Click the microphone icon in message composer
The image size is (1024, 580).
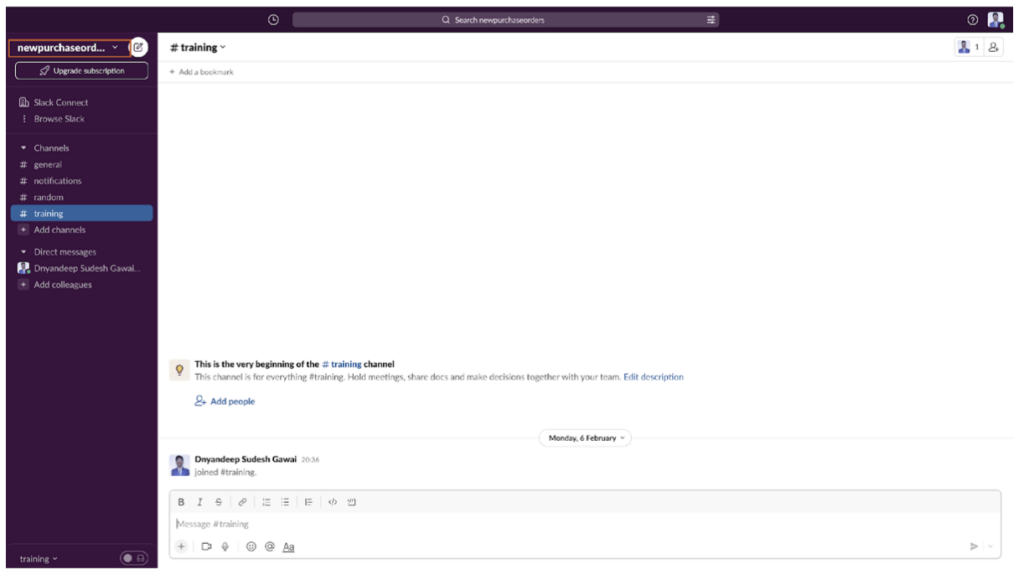coord(225,545)
